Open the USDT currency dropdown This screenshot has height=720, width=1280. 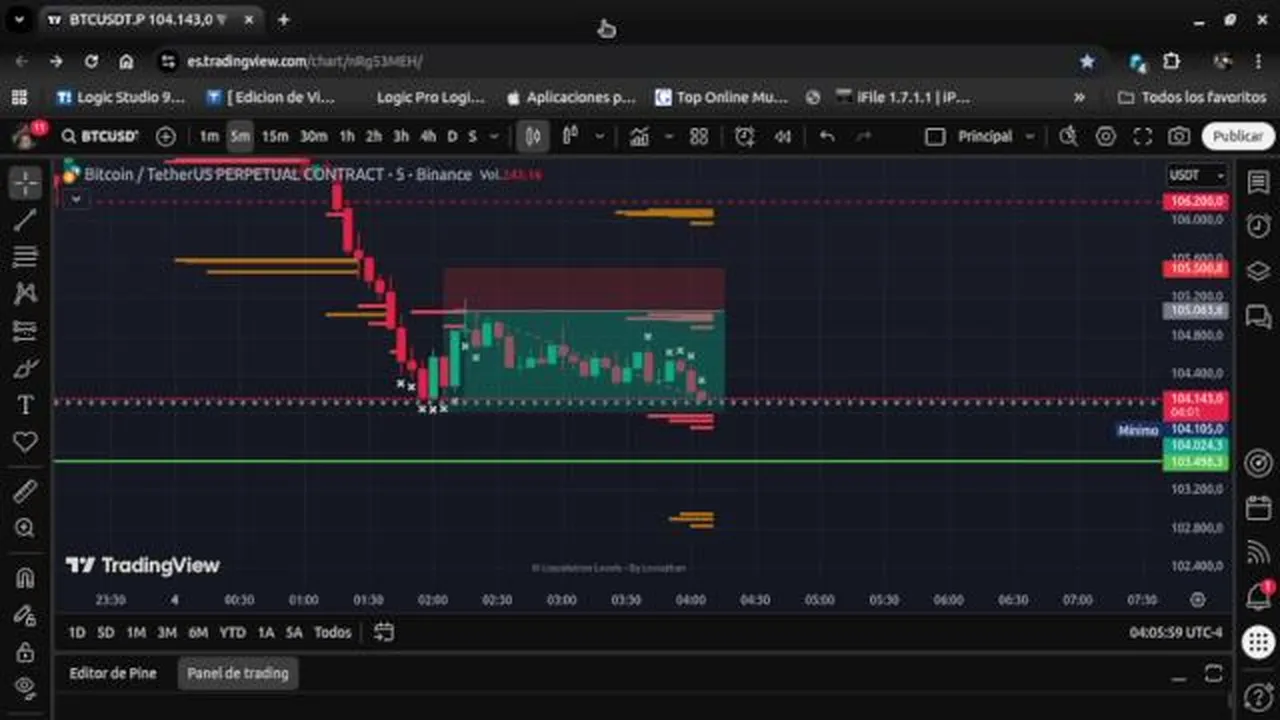[x=1197, y=175]
